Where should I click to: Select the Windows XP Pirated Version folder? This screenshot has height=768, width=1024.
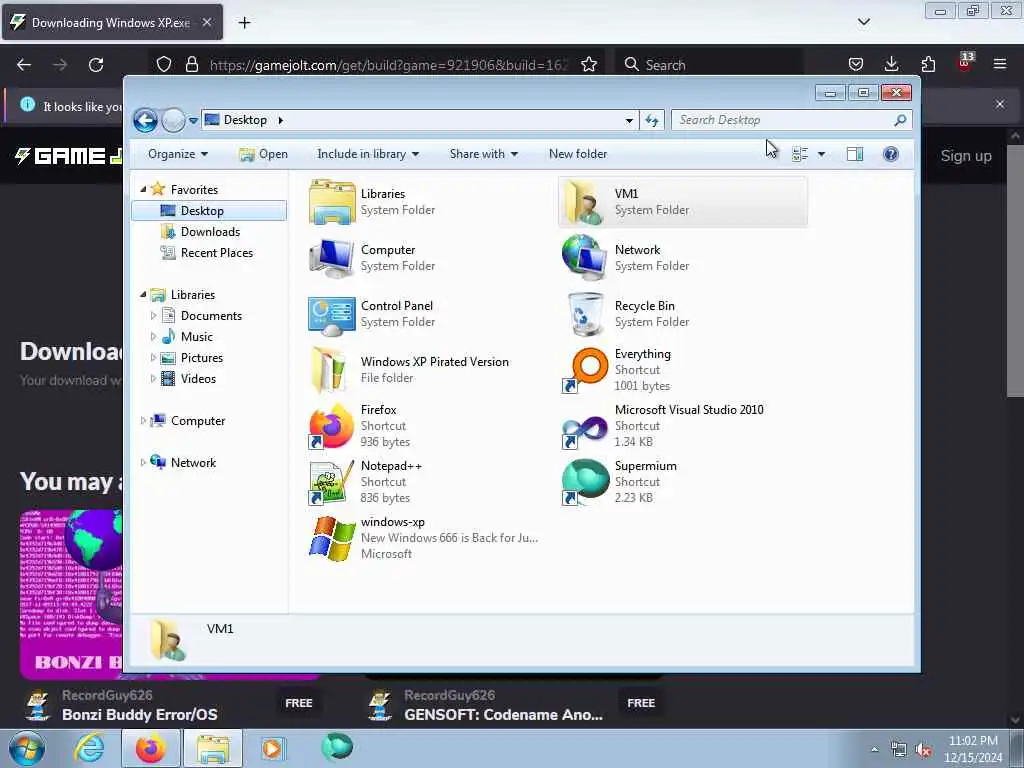pos(330,370)
